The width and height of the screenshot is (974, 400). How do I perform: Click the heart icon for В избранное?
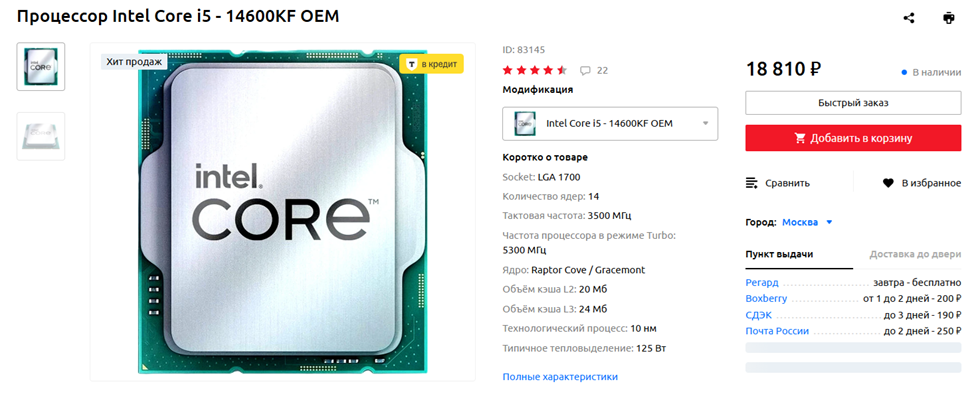[x=888, y=183]
